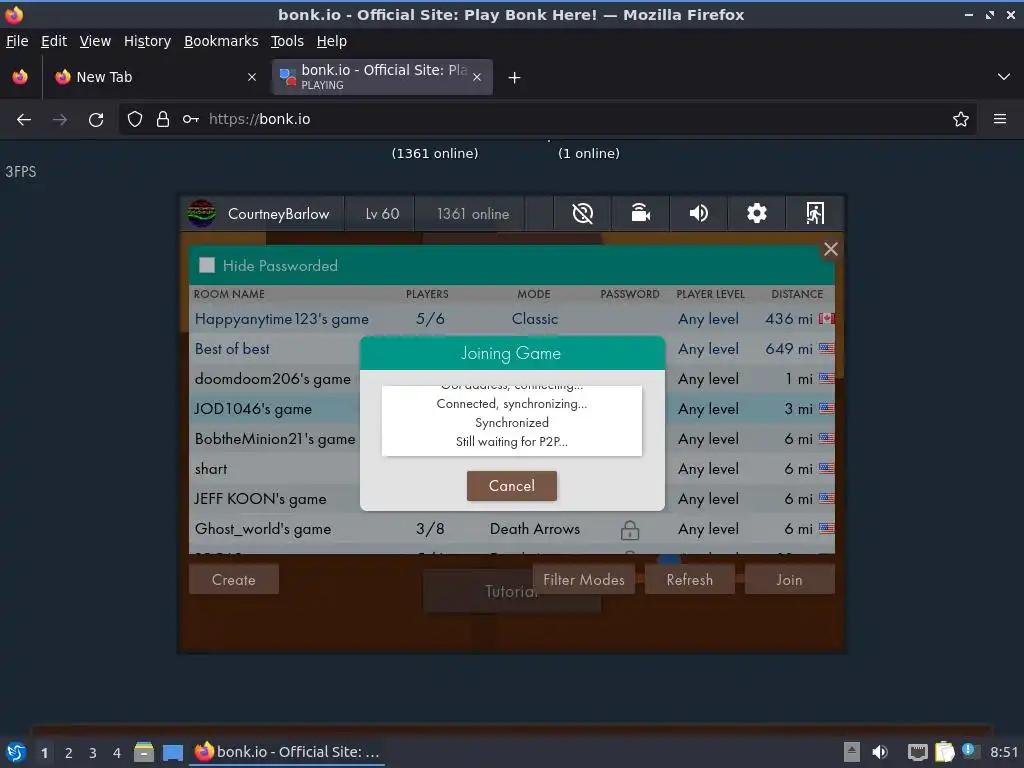Go back one page
1024x768 pixels.
coord(24,120)
